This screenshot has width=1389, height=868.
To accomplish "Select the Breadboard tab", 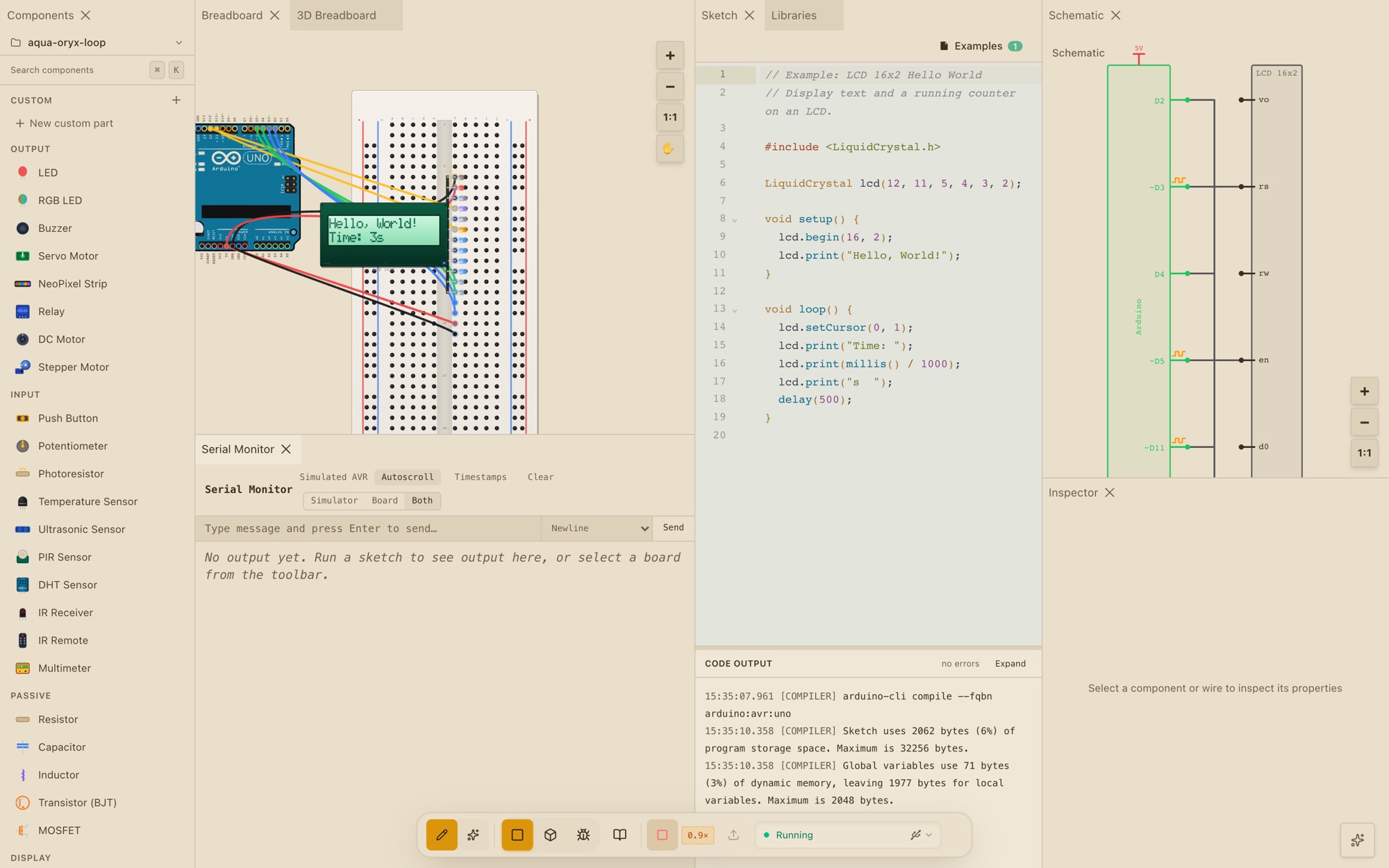I will pyautogui.click(x=232, y=15).
